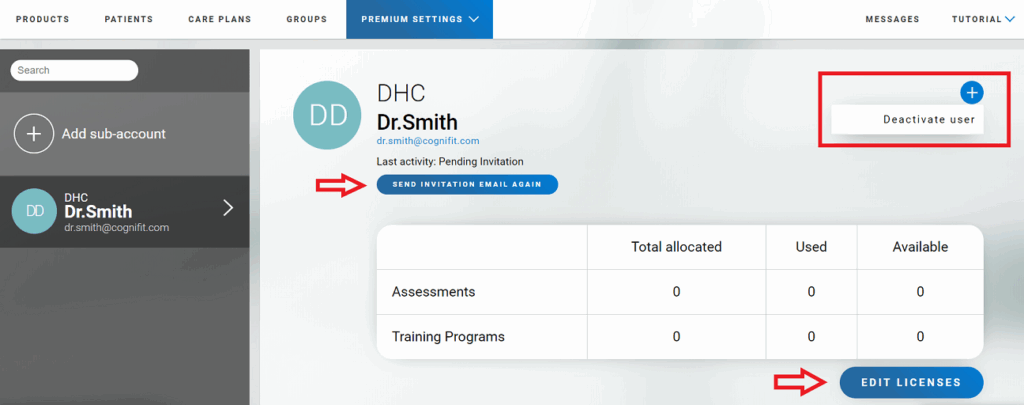Open the Products menu
Screen dimensions: 1024x405
(x=43, y=19)
